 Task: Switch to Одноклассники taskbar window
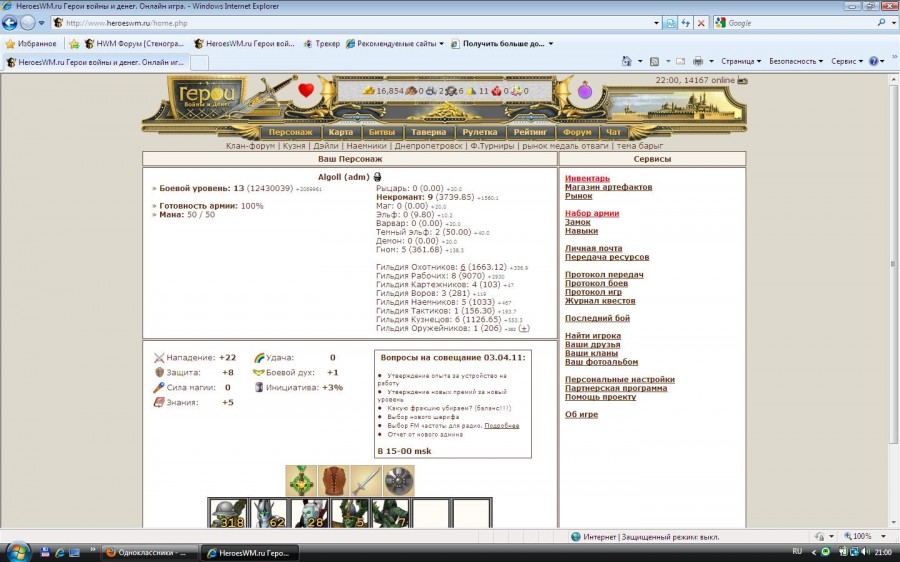tap(150, 553)
